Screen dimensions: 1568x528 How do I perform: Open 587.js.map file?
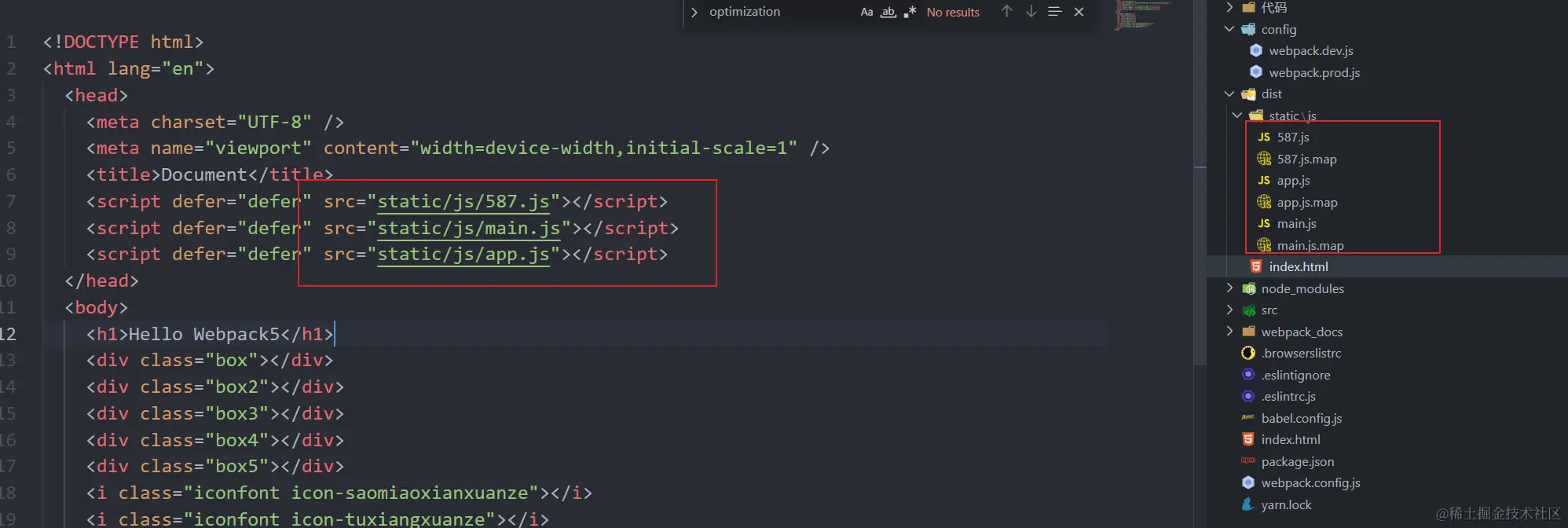click(x=1306, y=159)
